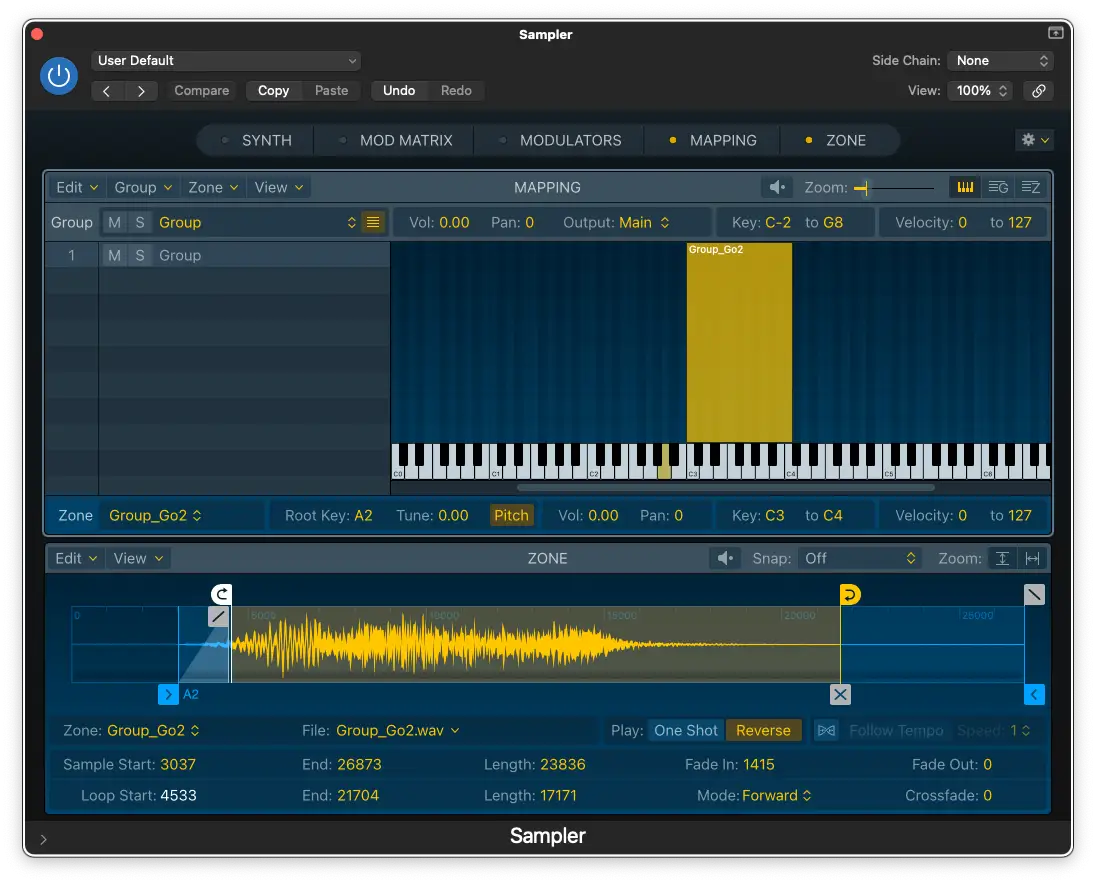Screen dimensions: 1096x884
Task: Open the Side Chain dropdown
Action: 999,61
